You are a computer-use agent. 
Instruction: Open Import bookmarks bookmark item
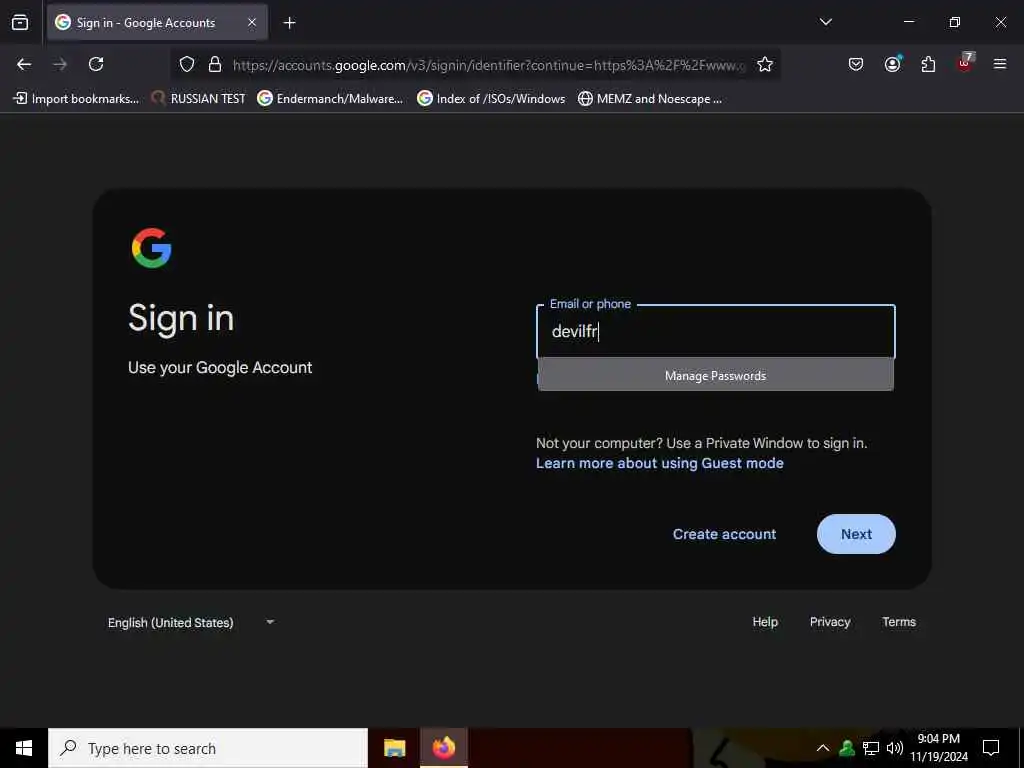point(76,99)
